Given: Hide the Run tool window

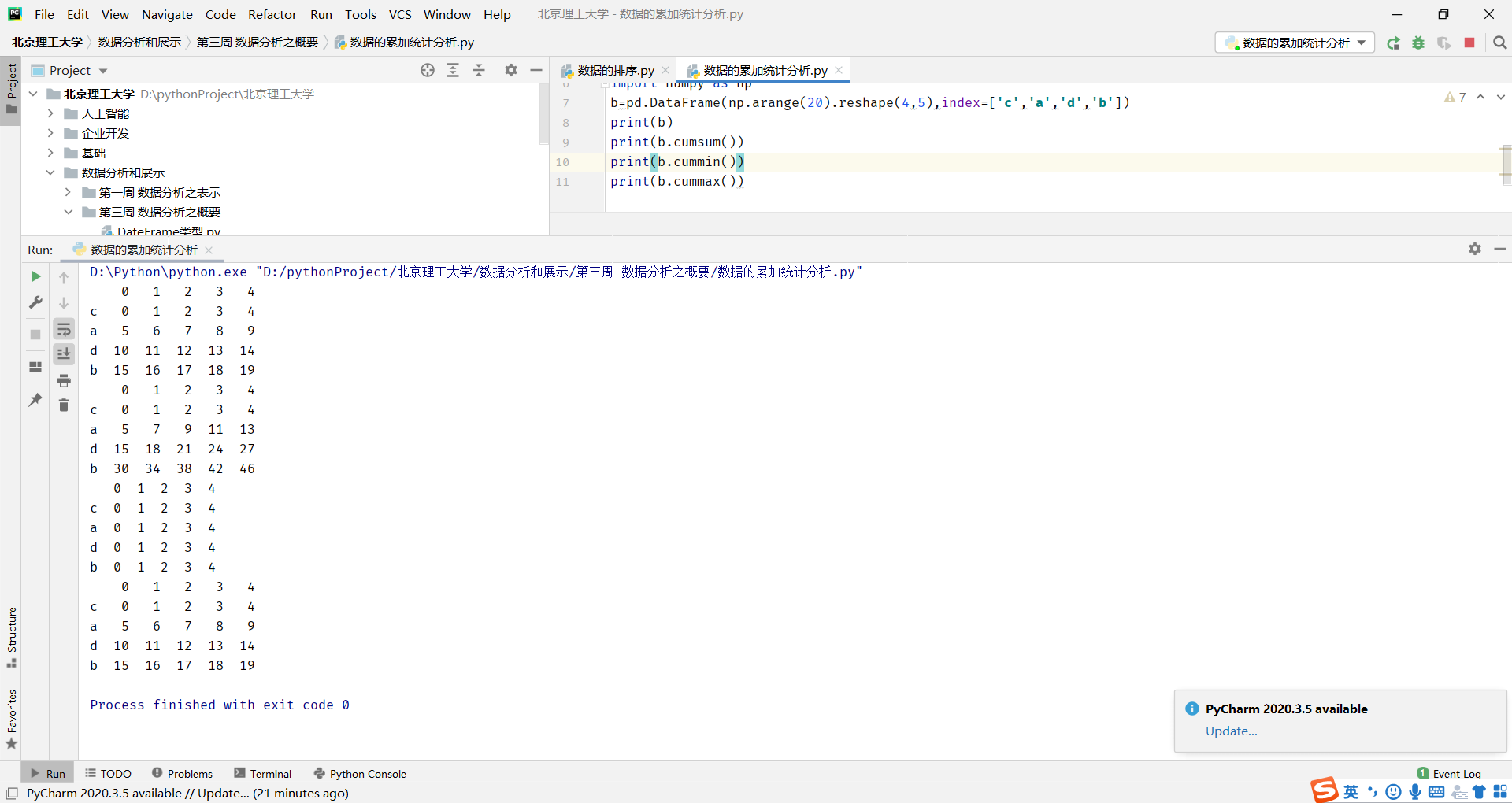Looking at the screenshot, I should pyautogui.click(x=1500, y=249).
